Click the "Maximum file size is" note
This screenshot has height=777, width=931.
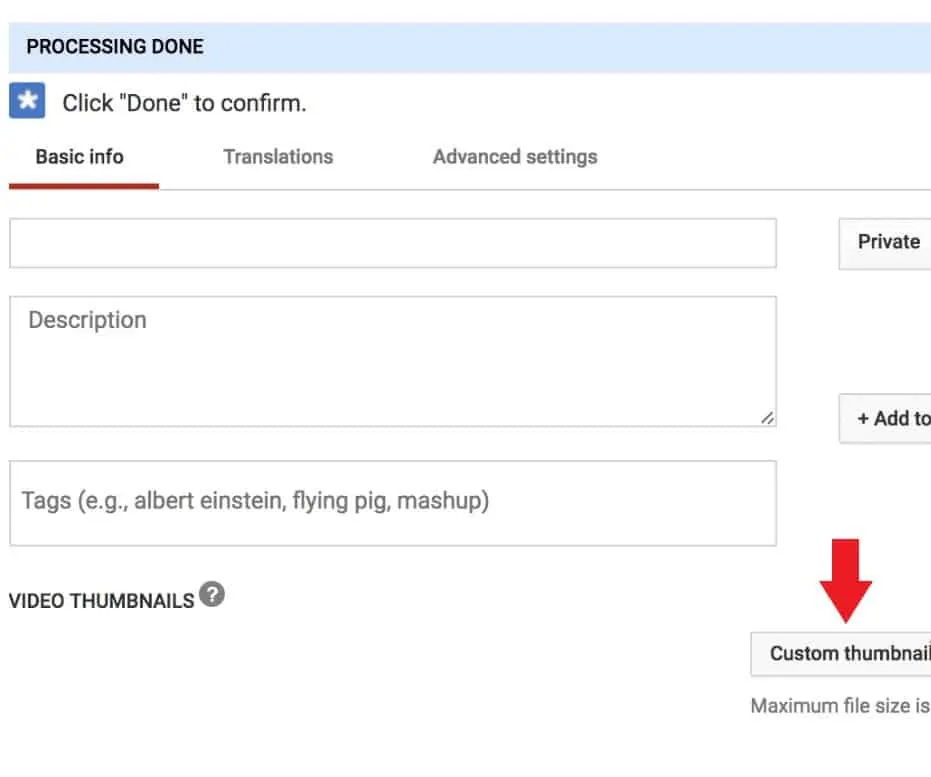pyautogui.click(x=840, y=706)
